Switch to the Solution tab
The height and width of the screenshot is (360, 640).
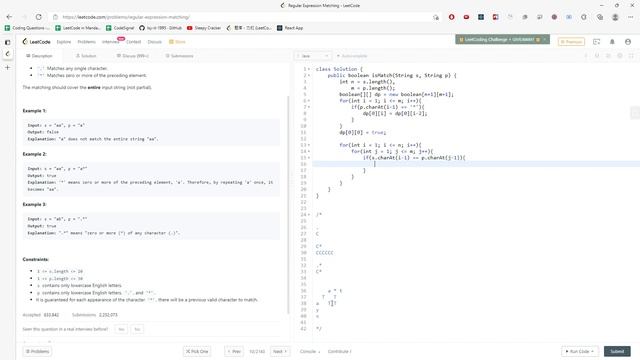(86, 56)
